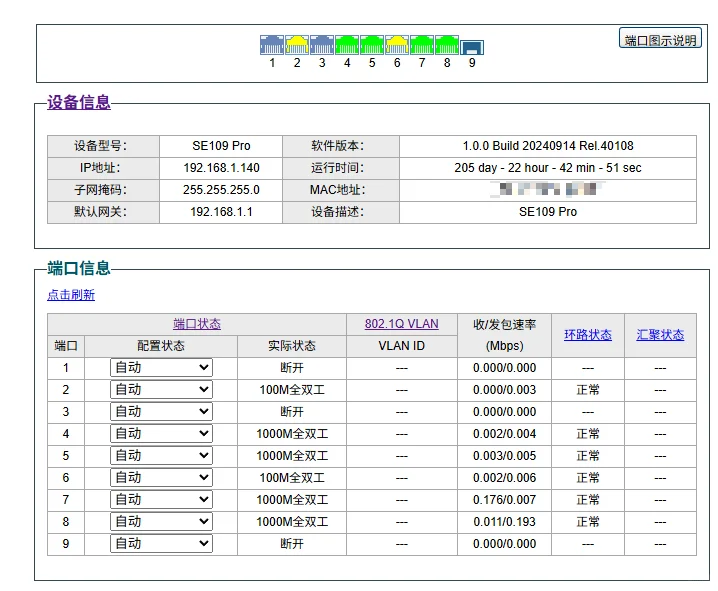Select the 设备描述 label cell
Screen dimensions: 718x591
[x=341, y=212]
